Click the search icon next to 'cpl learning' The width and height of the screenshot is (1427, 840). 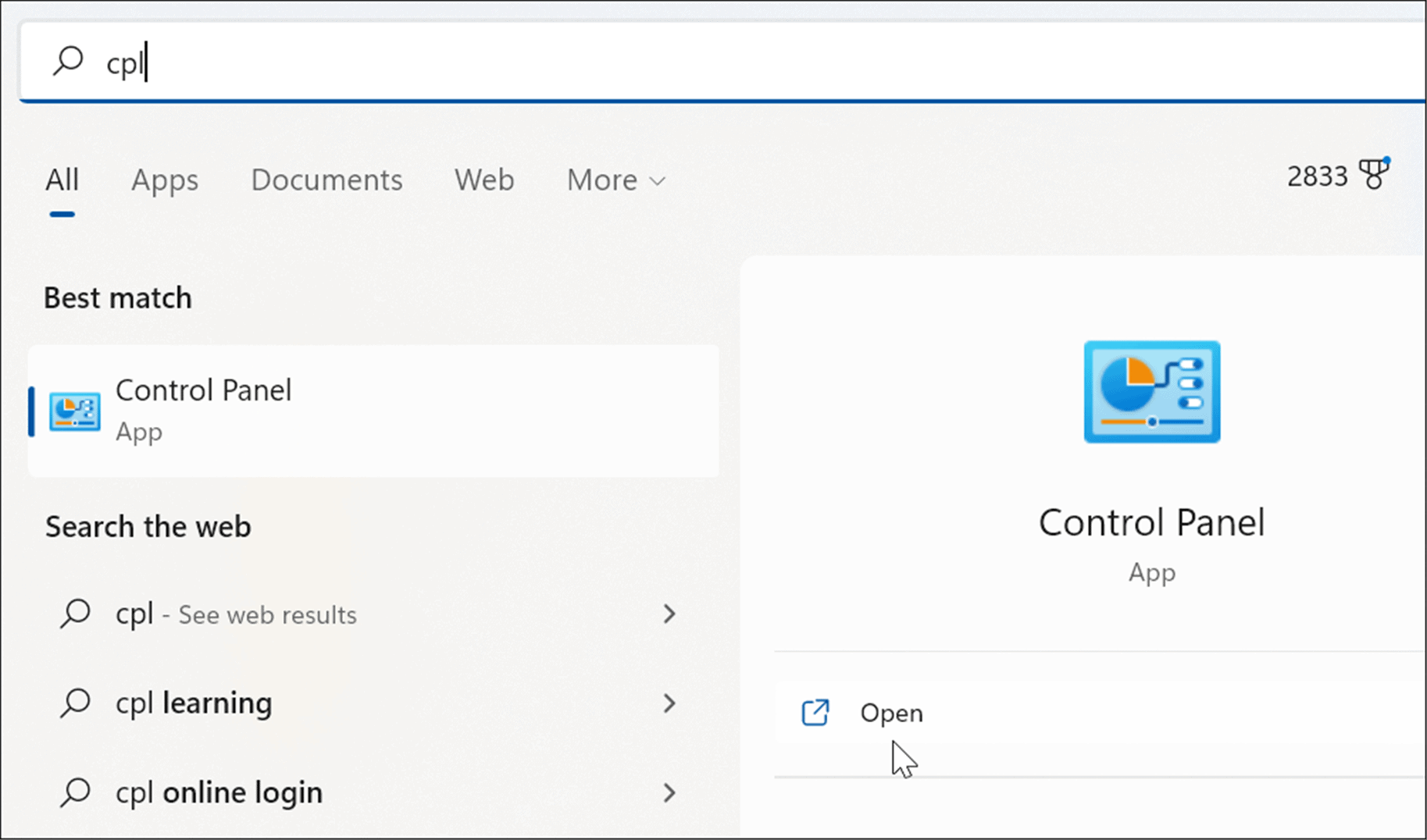[x=75, y=703]
